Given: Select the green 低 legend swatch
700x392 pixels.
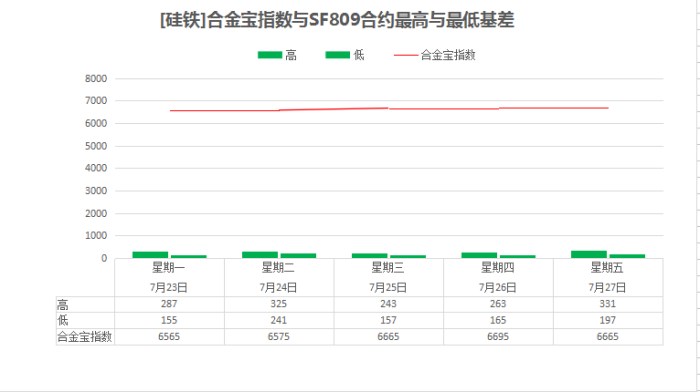Looking at the screenshot, I should click(338, 55).
